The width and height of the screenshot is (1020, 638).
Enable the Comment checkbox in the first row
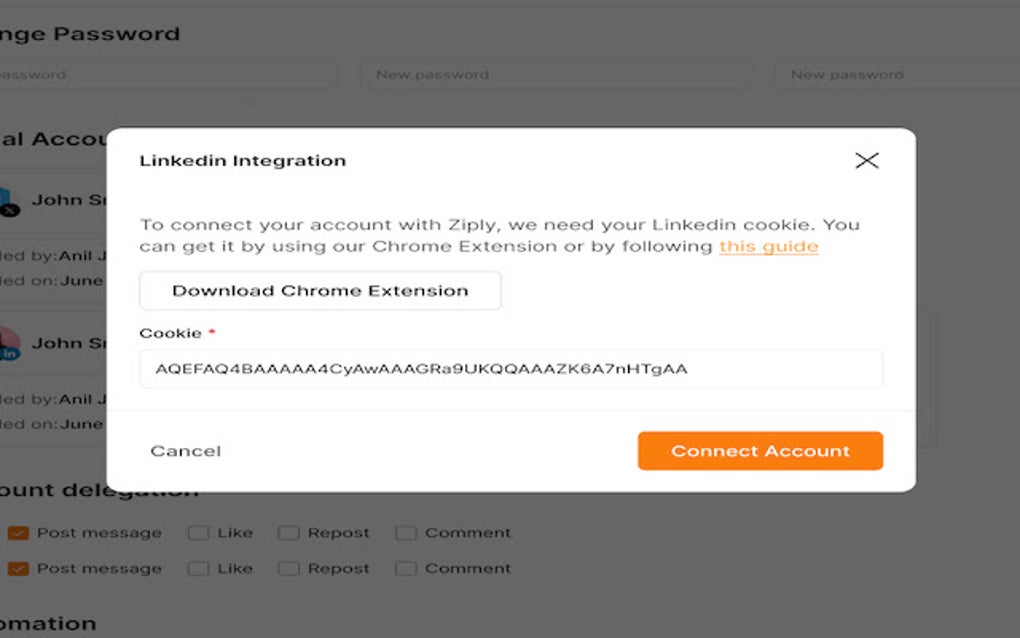pos(405,532)
